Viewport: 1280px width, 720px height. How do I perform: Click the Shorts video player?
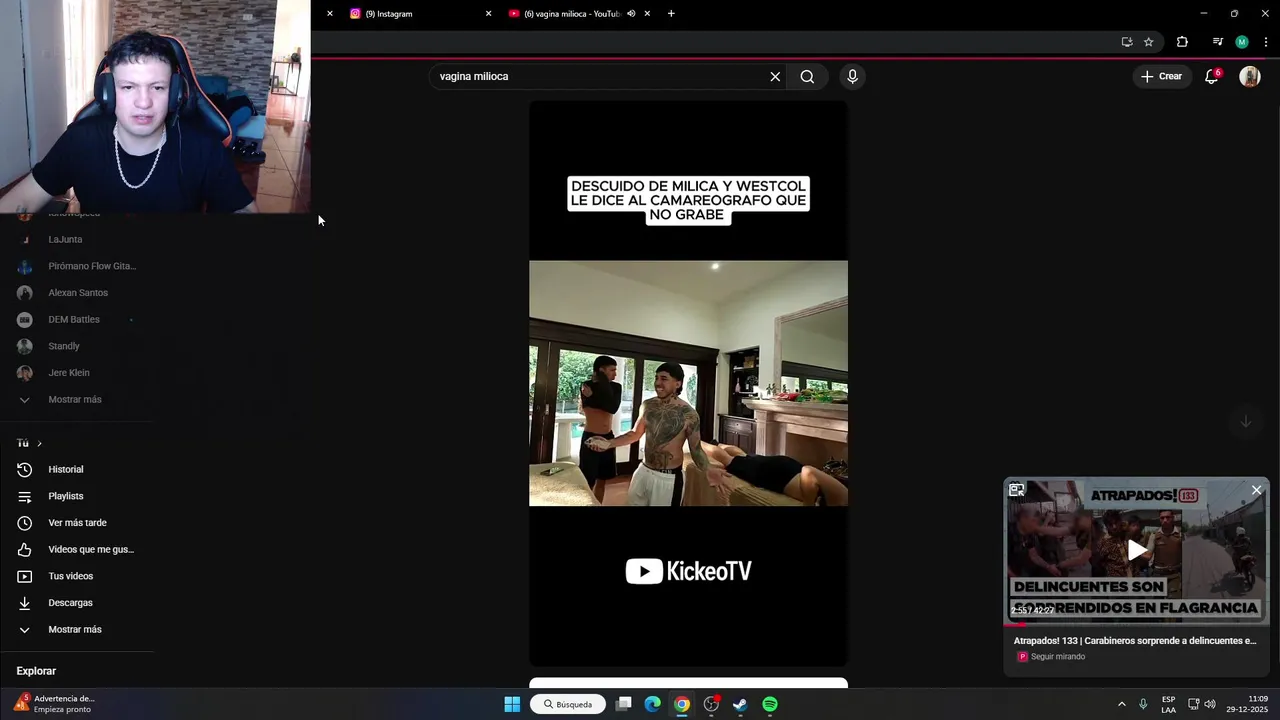[x=688, y=383]
